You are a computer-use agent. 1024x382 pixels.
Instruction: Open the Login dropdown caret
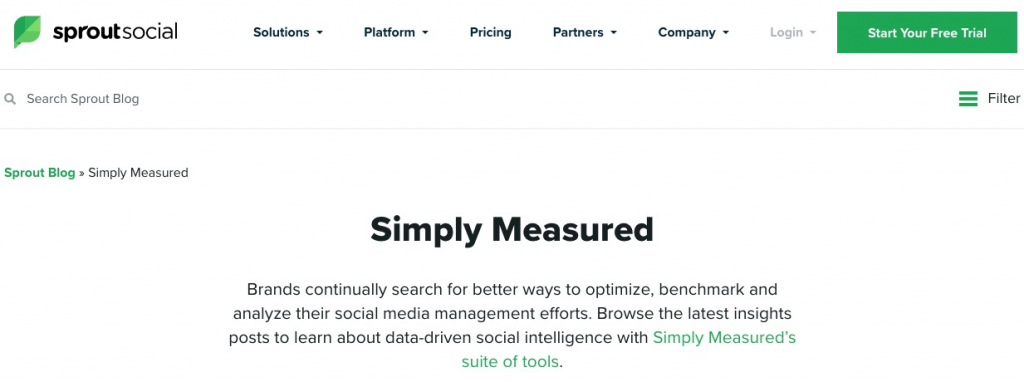tap(813, 33)
